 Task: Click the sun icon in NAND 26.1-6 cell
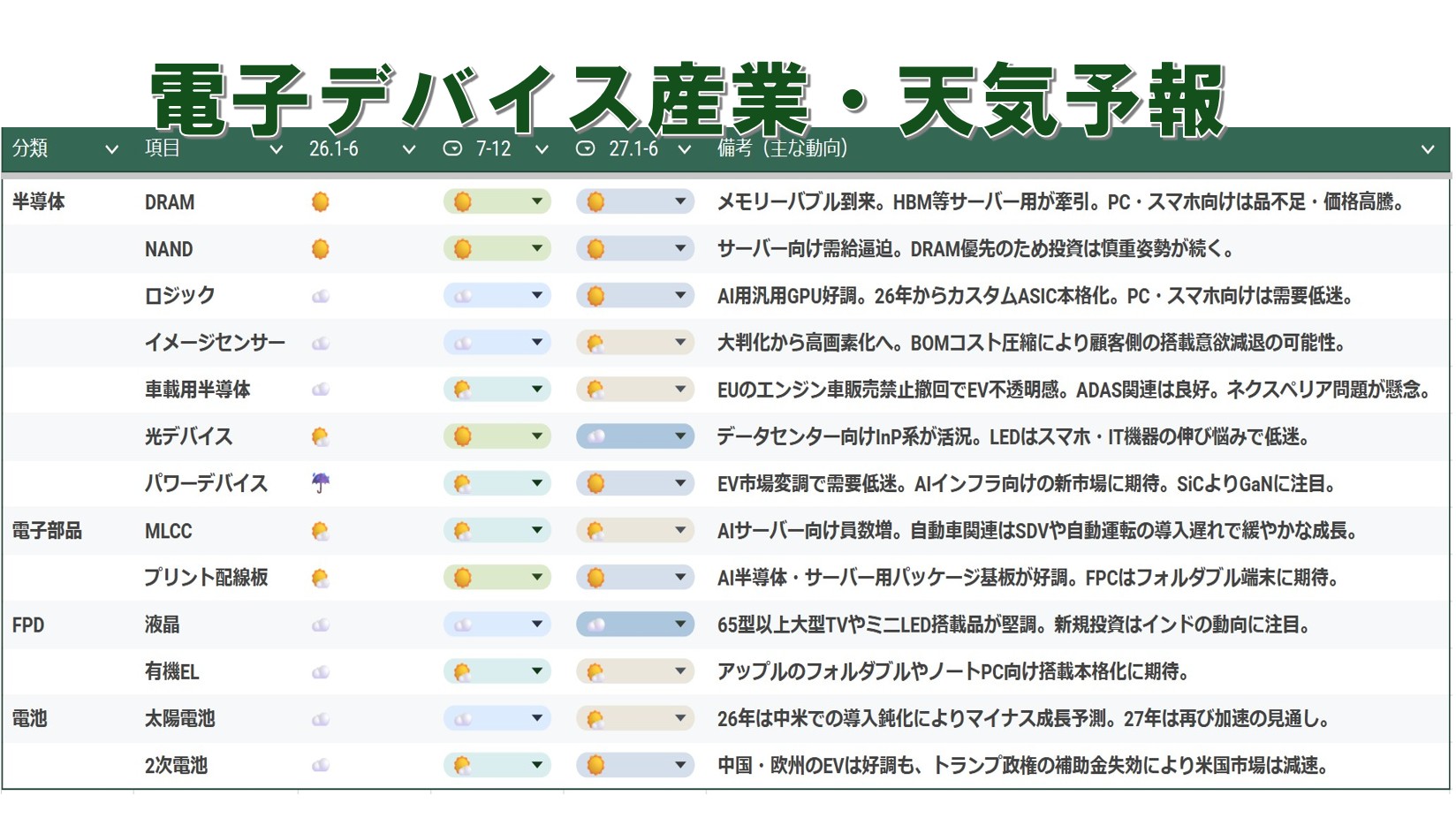[x=321, y=249]
